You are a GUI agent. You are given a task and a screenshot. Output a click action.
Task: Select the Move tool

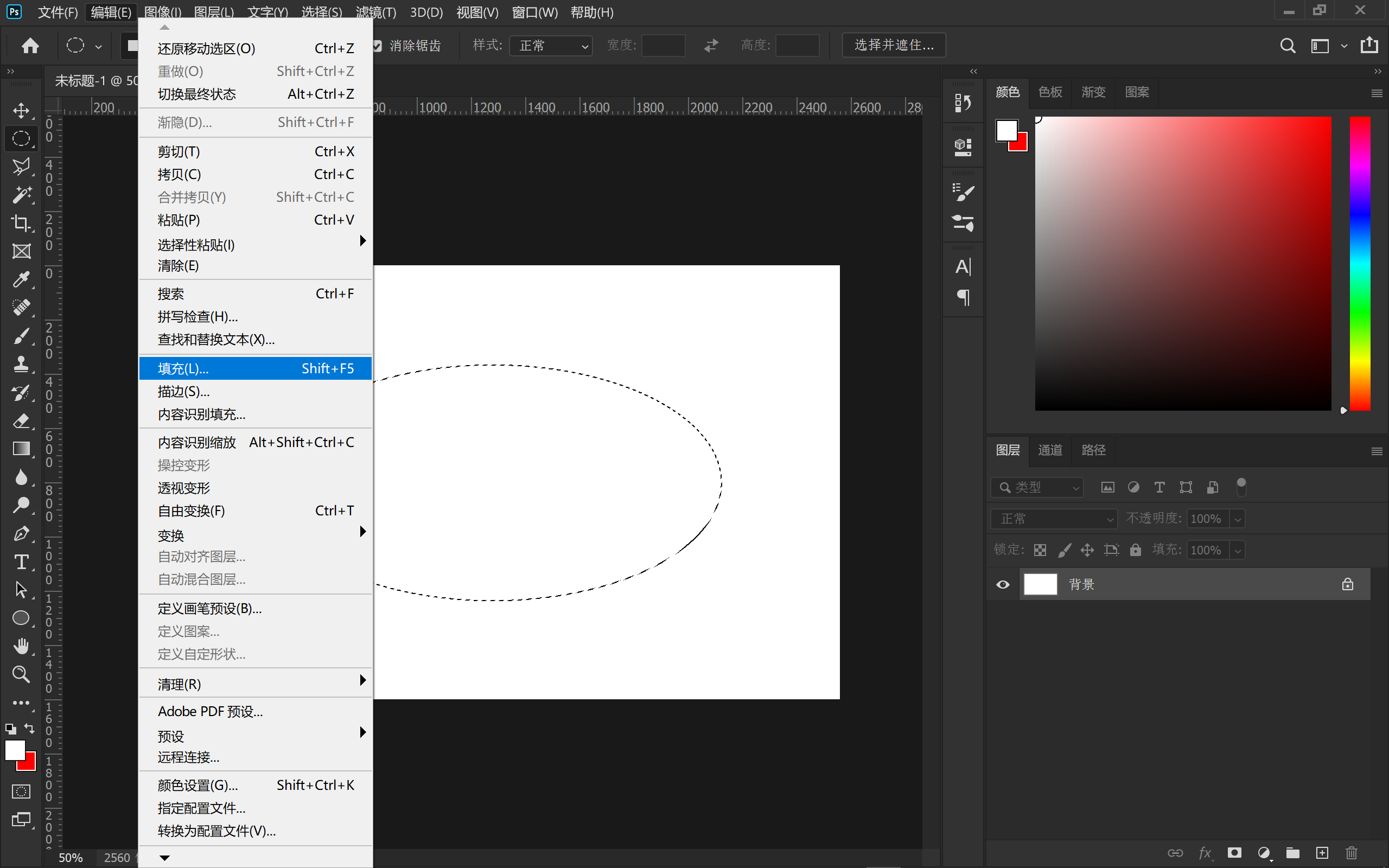(21, 110)
